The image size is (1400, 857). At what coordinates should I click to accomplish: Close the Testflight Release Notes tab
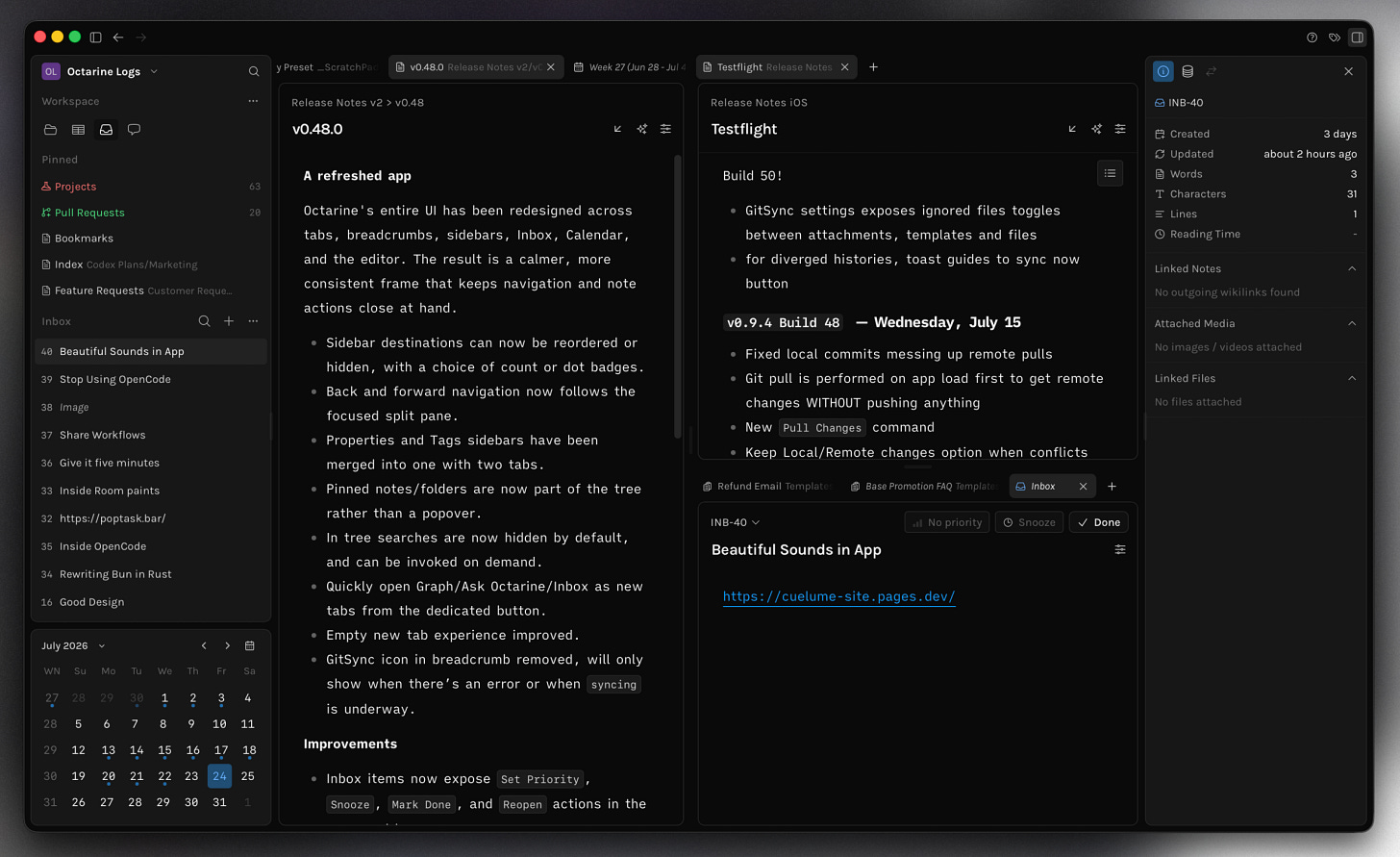pos(845,67)
